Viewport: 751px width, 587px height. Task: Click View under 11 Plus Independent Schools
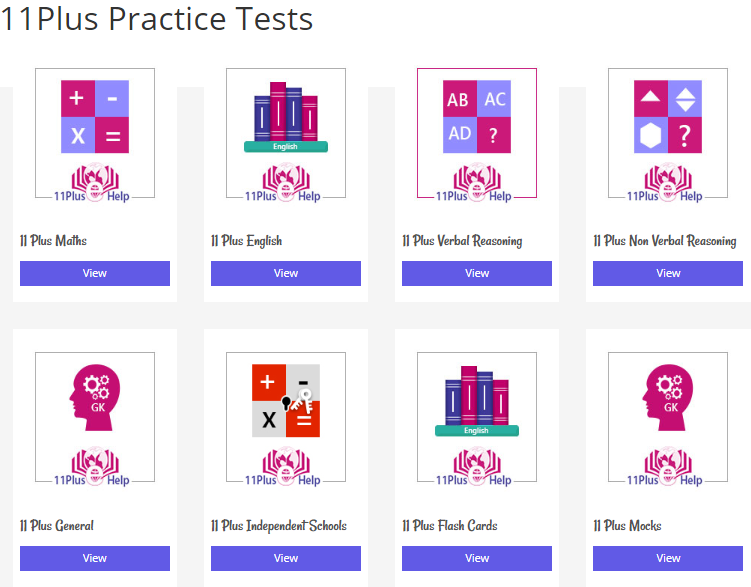(x=286, y=558)
